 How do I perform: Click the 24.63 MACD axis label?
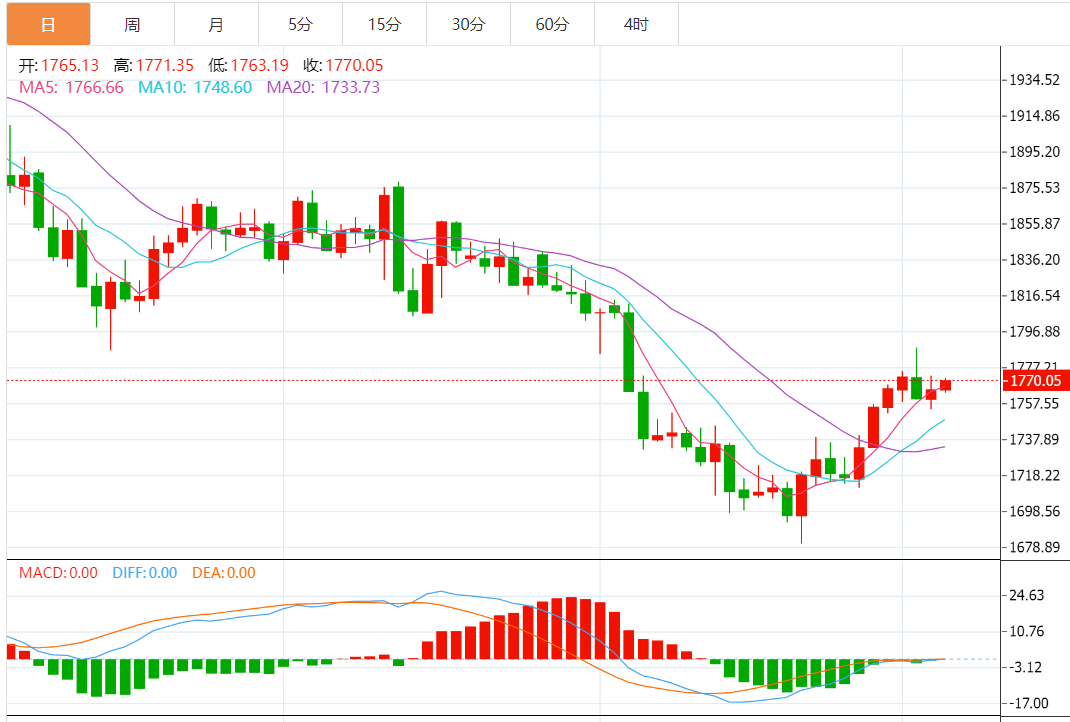coord(1026,595)
